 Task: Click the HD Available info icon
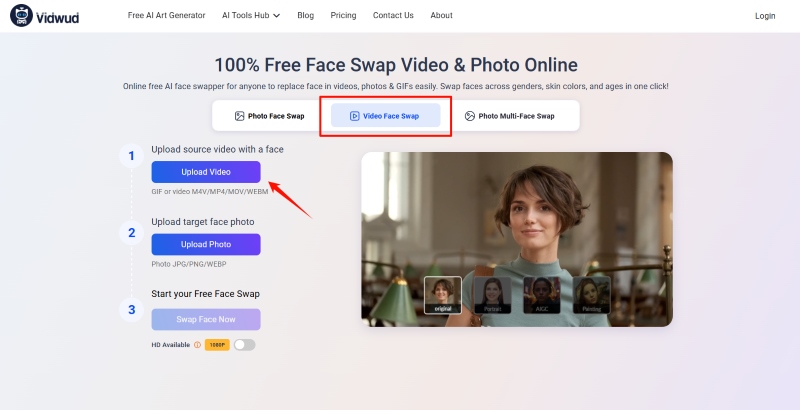point(197,345)
